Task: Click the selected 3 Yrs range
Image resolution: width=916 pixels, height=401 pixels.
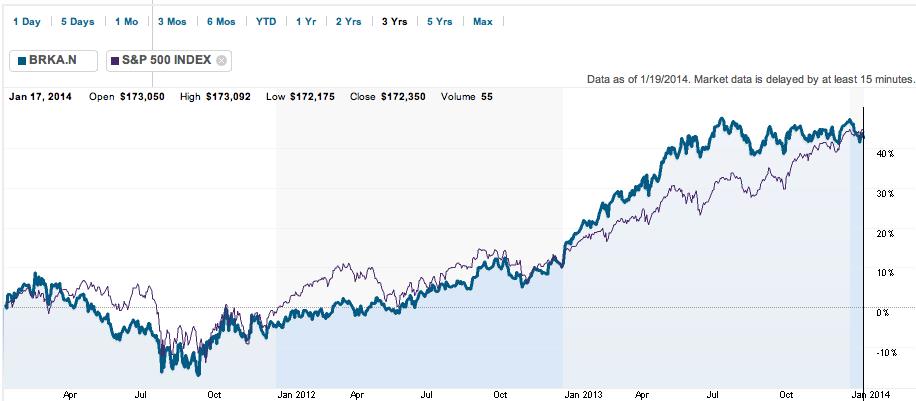Action: point(393,21)
